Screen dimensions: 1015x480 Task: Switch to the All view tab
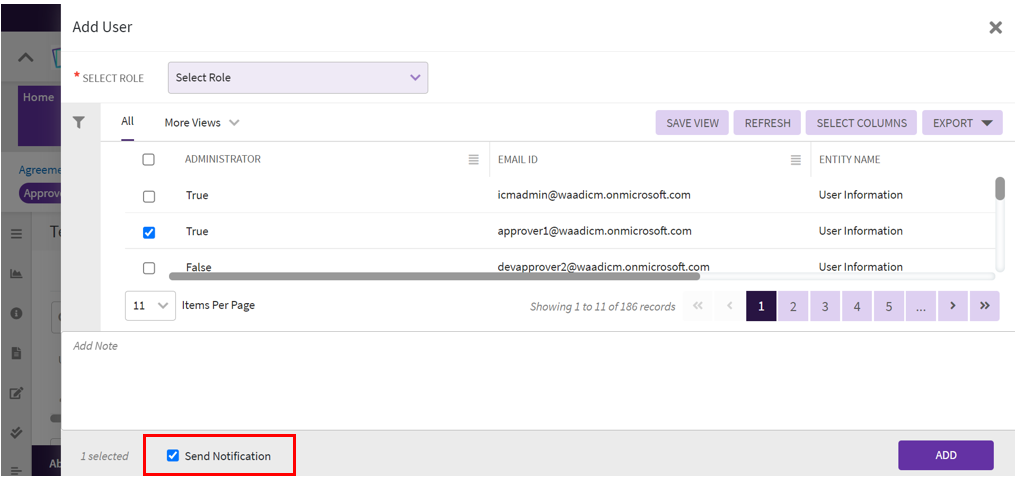(x=128, y=122)
